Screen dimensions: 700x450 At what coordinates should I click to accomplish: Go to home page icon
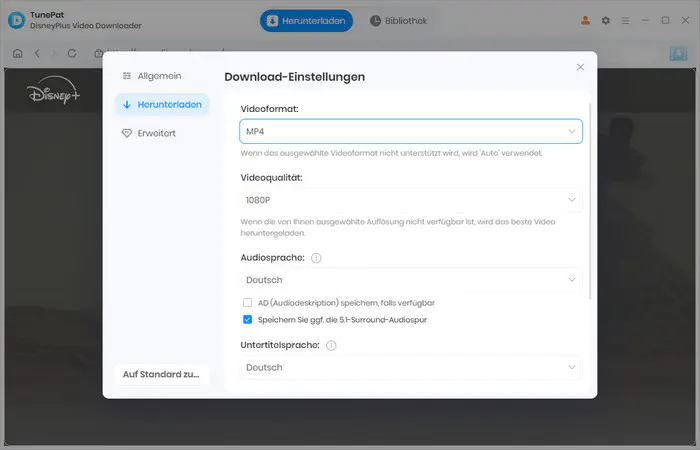[x=17, y=54]
